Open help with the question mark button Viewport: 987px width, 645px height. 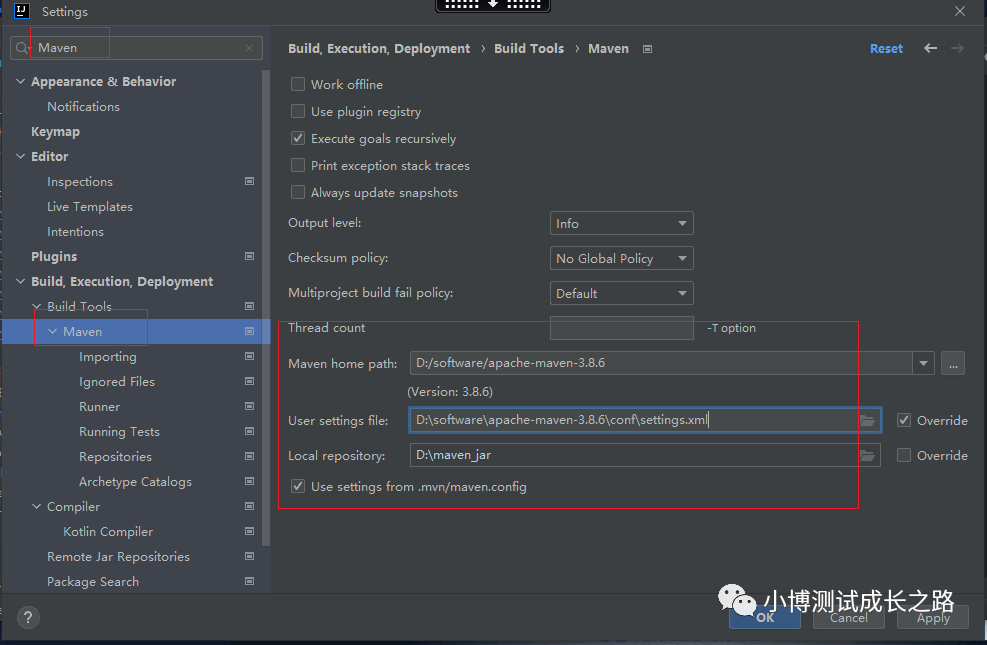coord(28,617)
